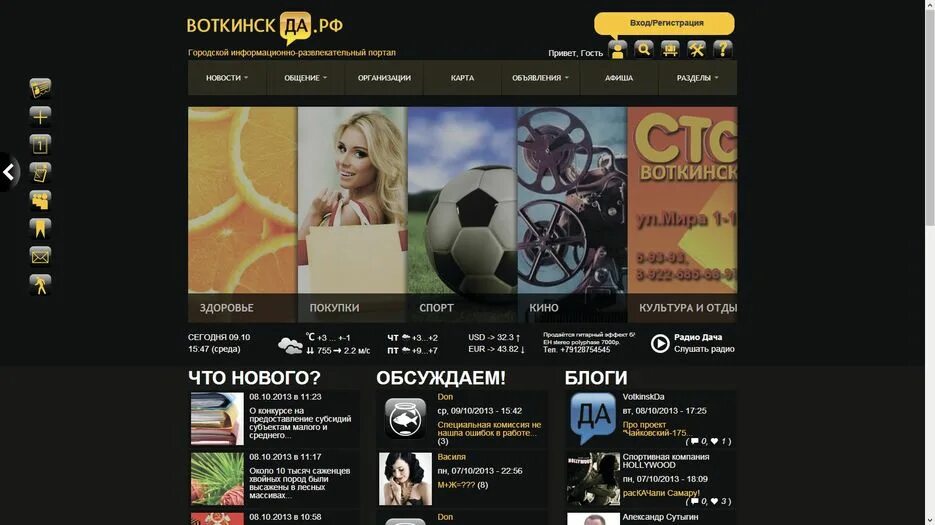This screenshot has height=525, width=935.
Task: Click the ЧТО НОВОГО? heading
Action: 254,378
